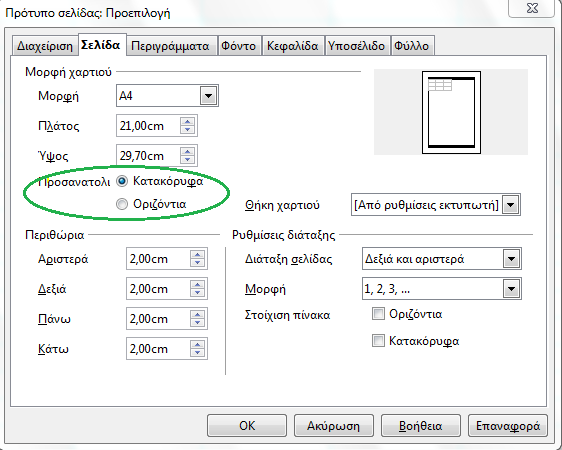
Task: Increase the Αριστερά left margin value
Action: [x=197, y=254]
